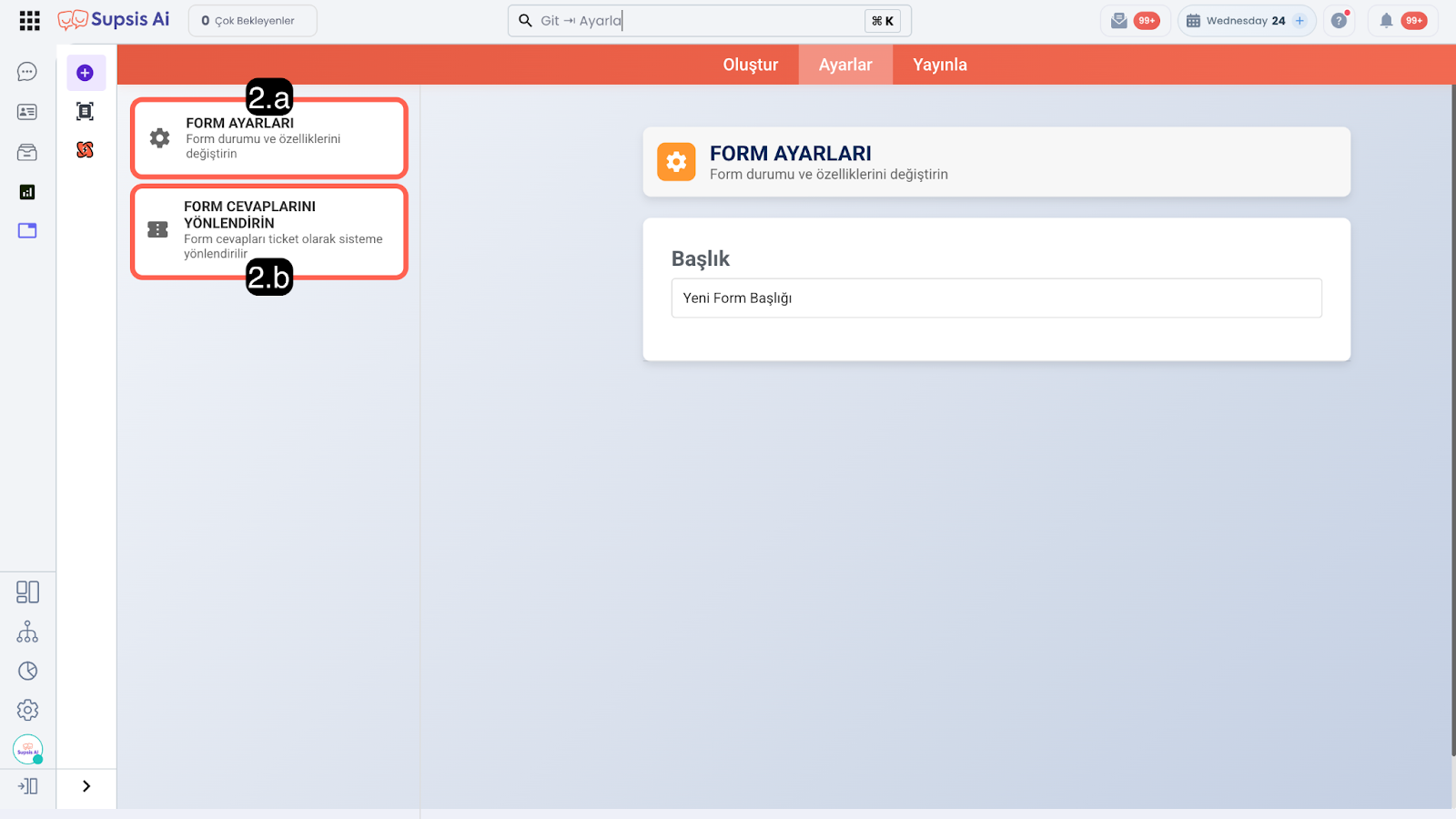1456x819 pixels.
Task: Open the apps grid menu
Action: click(29, 21)
